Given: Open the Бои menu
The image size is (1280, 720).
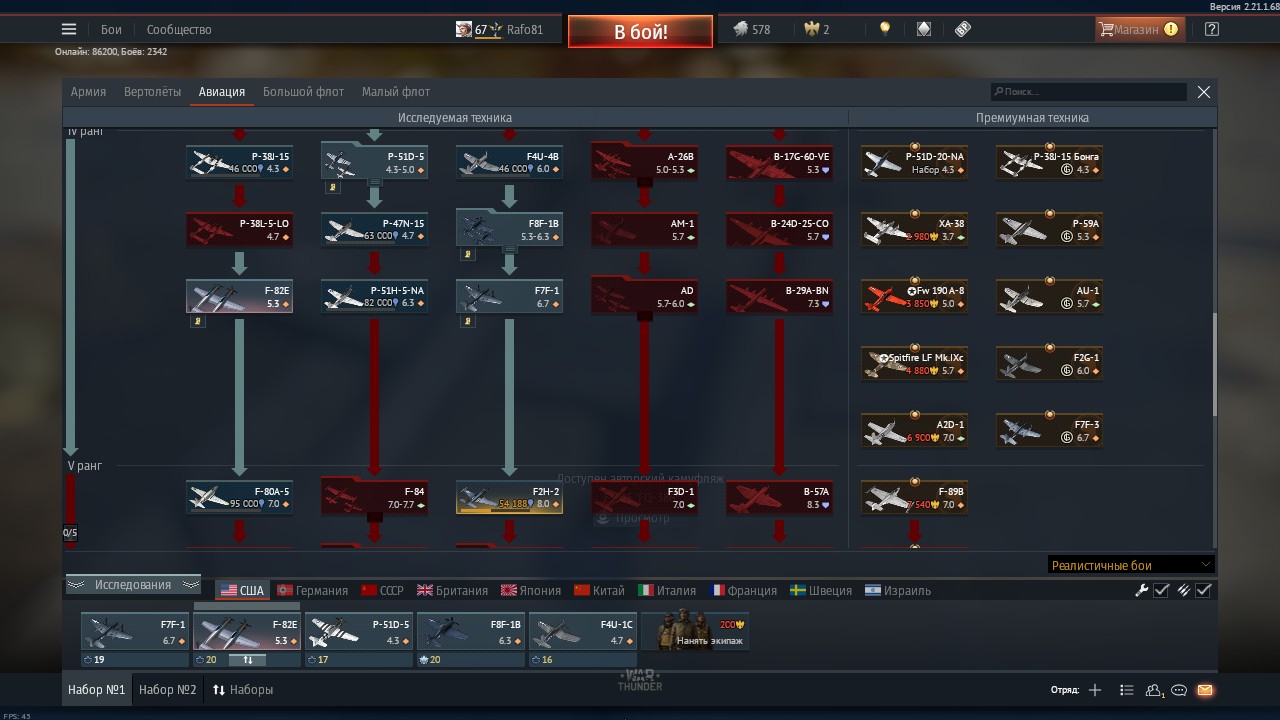Looking at the screenshot, I should (x=111, y=29).
